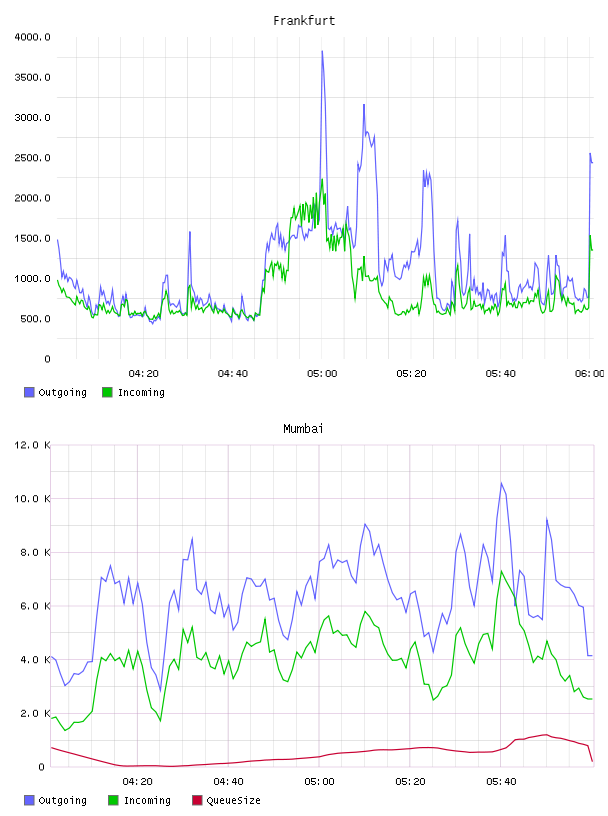Click the Mumbai y-axis label 2.0 K
This screenshot has width=608, height=816.
point(35,713)
